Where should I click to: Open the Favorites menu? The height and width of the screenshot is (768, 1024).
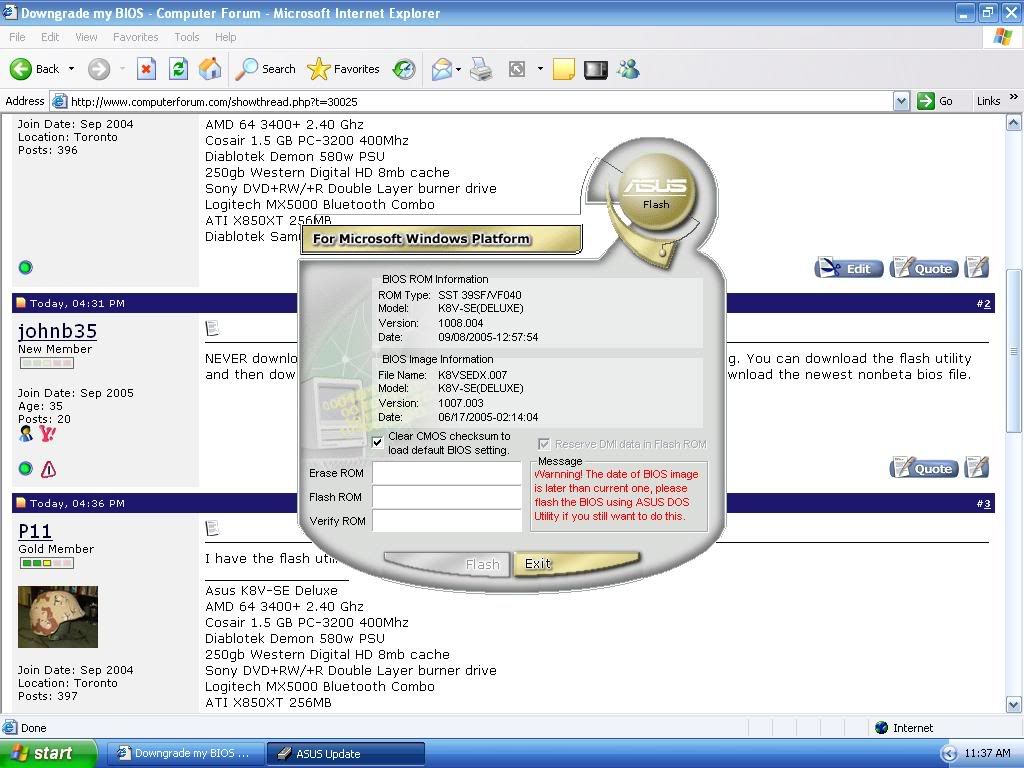135,37
